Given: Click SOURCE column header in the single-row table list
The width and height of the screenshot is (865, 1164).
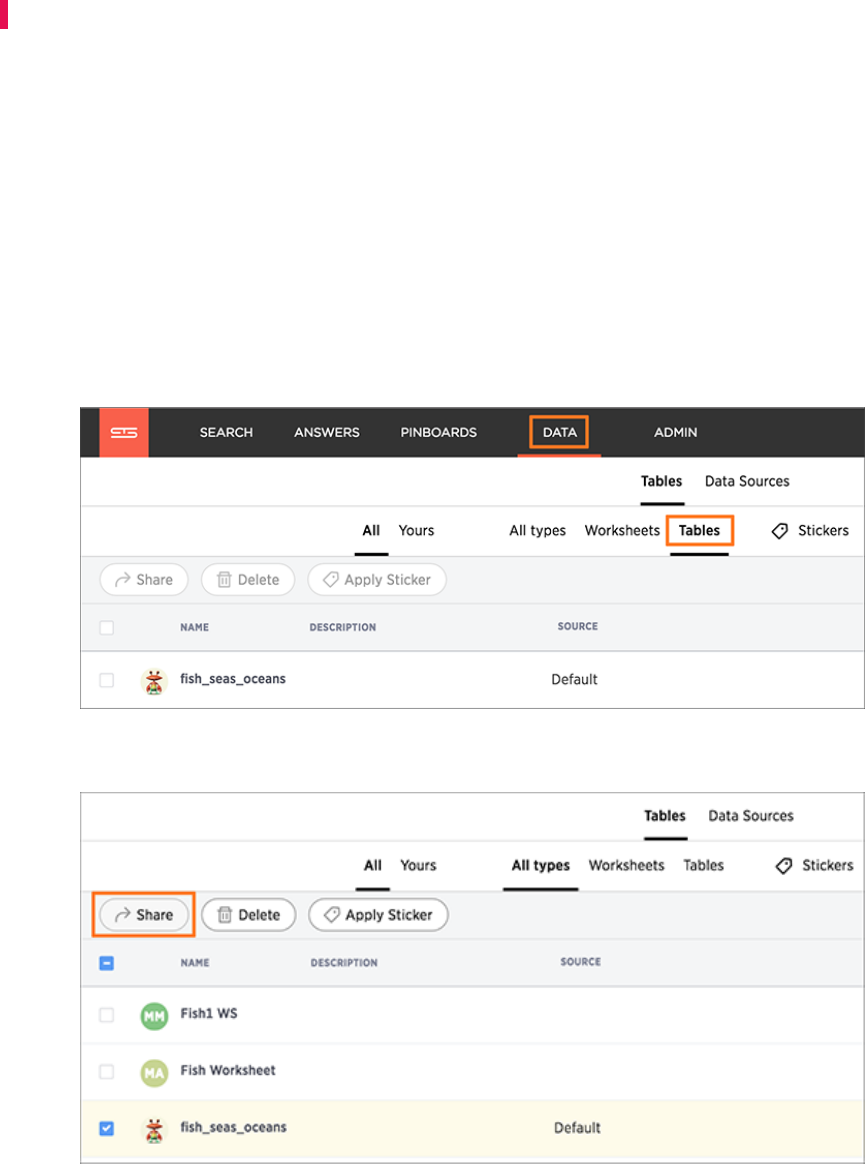Looking at the screenshot, I should coord(578,627).
